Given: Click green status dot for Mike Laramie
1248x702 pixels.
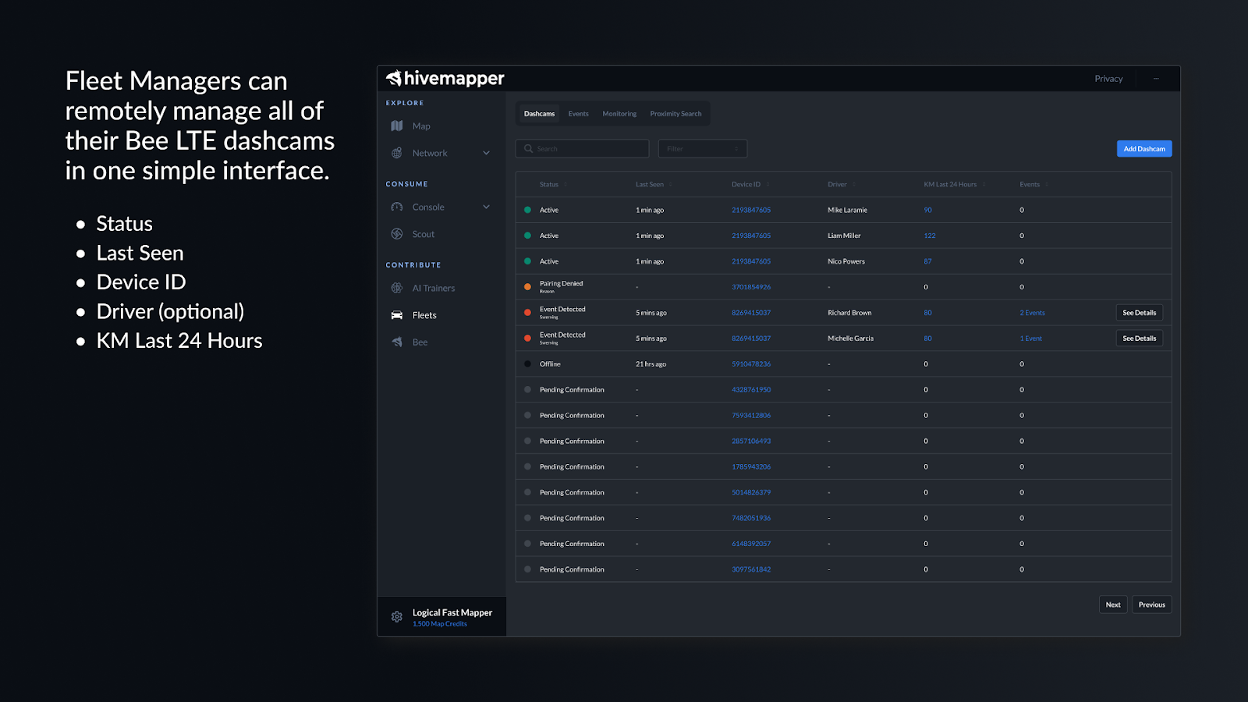Looking at the screenshot, I should pyautogui.click(x=527, y=210).
